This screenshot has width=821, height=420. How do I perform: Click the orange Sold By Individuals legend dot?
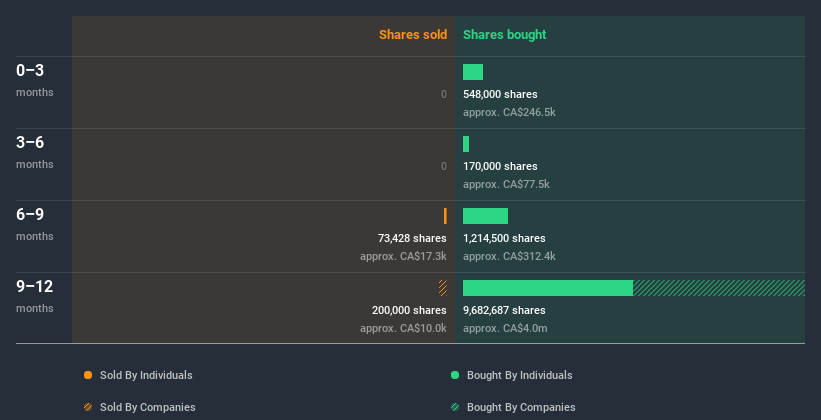pos(88,375)
